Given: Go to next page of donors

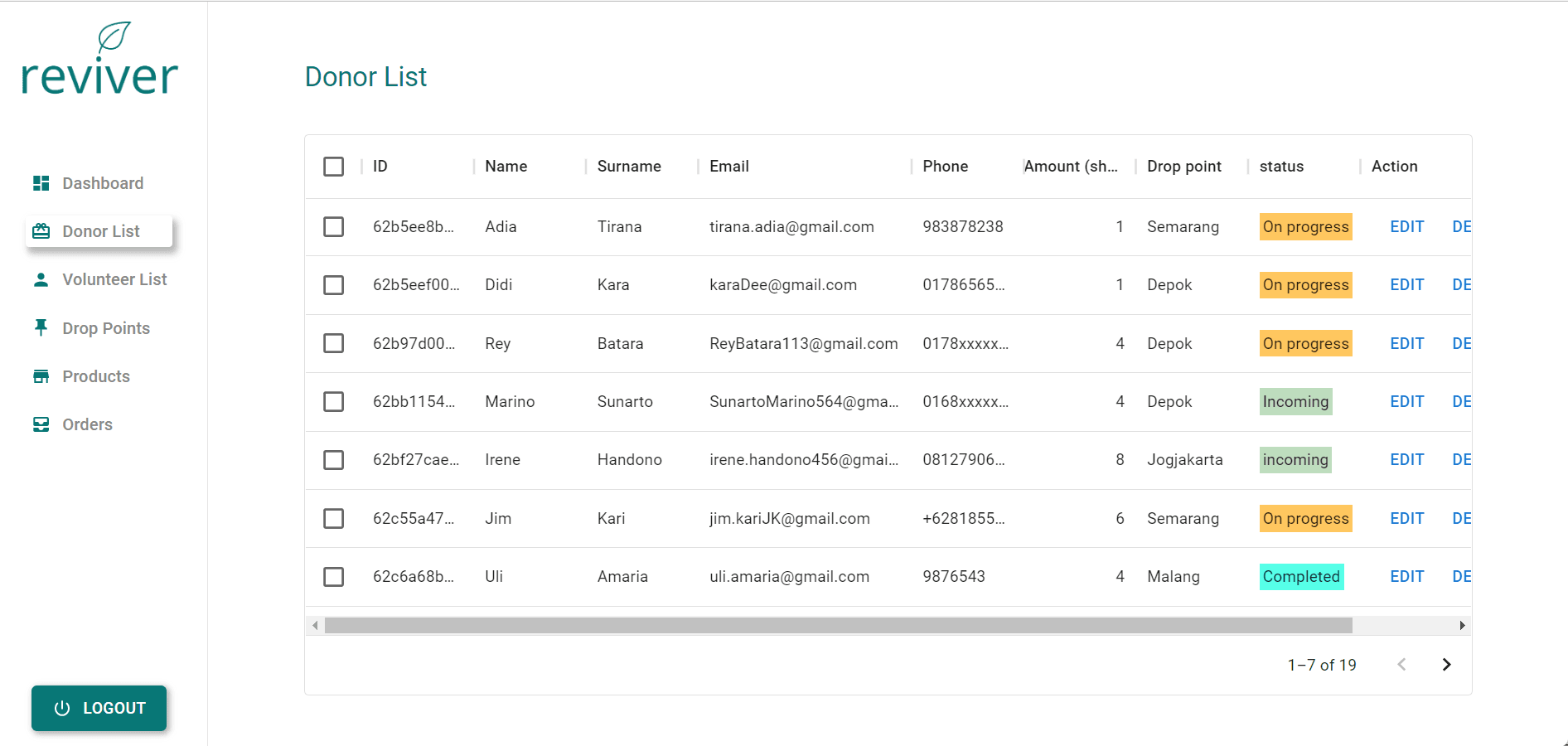Looking at the screenshot, I should (1446, 665).
